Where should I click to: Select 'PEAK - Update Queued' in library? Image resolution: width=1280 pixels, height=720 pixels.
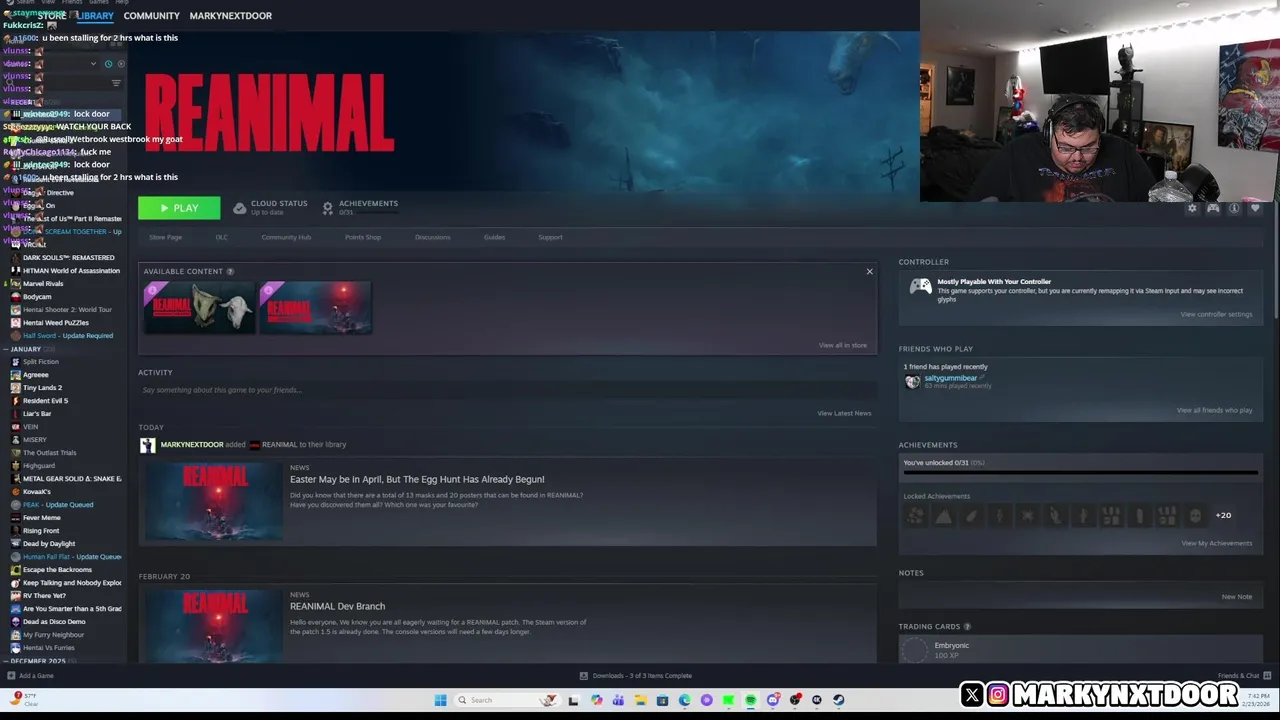click(58, 505)
